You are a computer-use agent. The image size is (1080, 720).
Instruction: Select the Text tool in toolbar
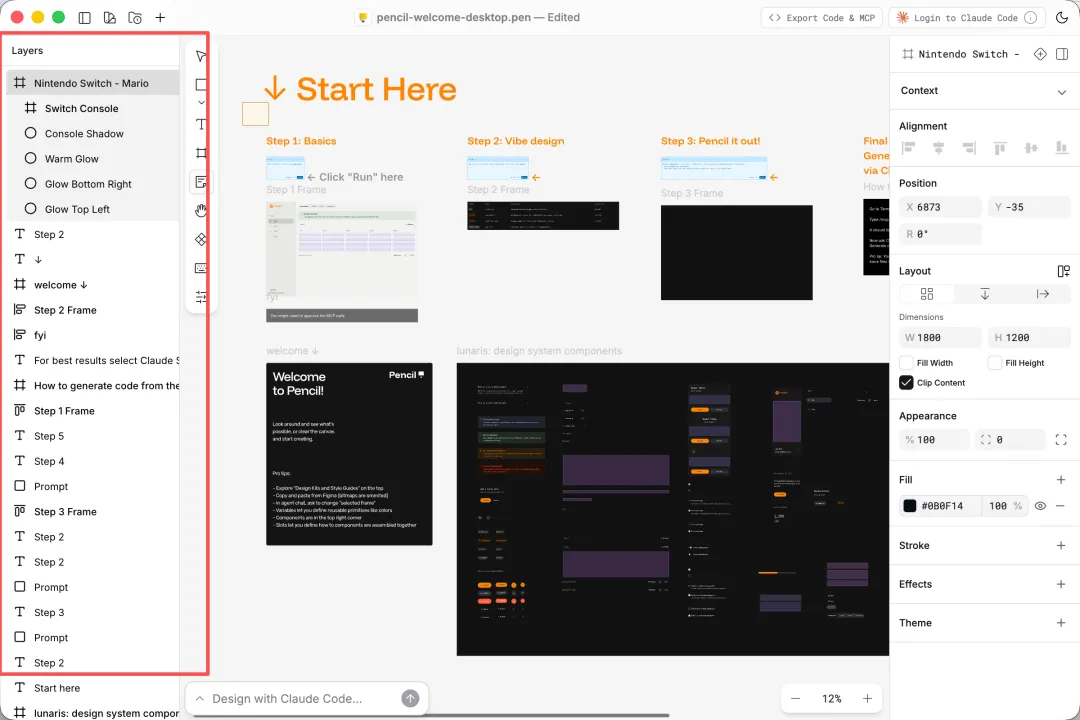coord(201,124)
